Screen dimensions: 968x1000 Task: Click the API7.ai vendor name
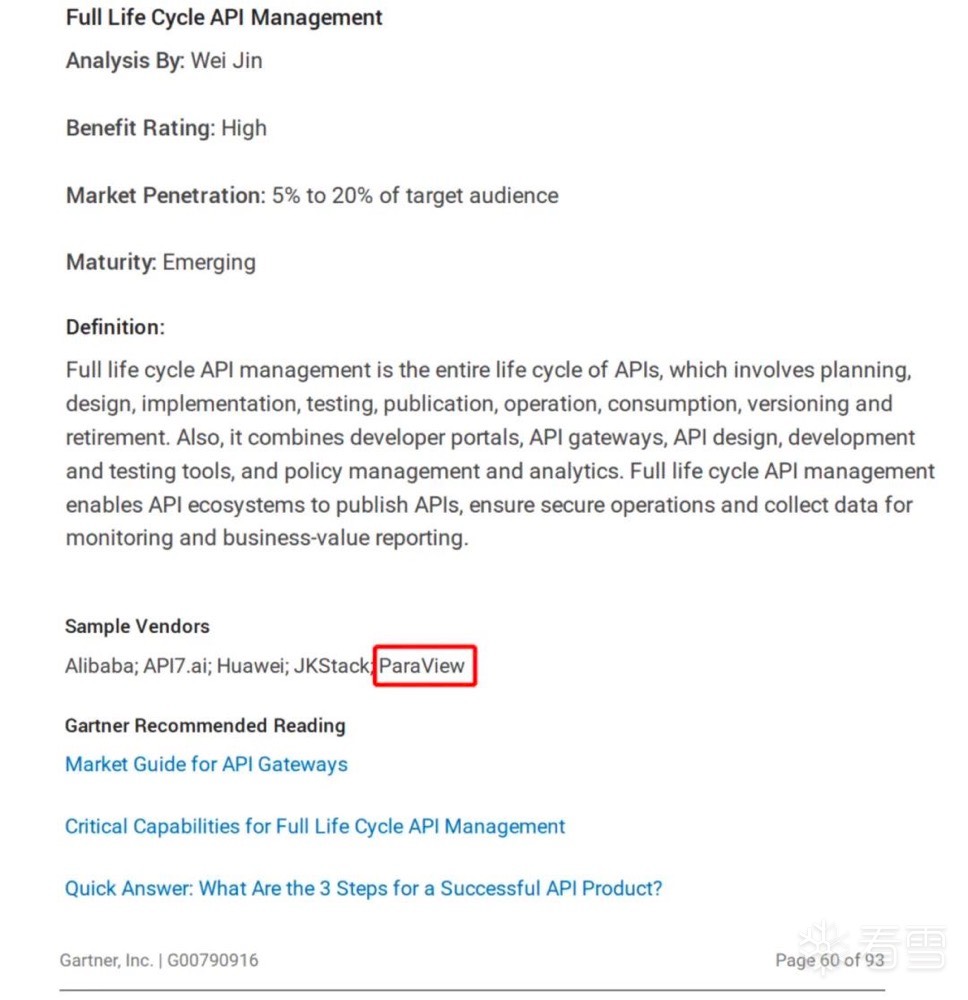click(178, 666)
